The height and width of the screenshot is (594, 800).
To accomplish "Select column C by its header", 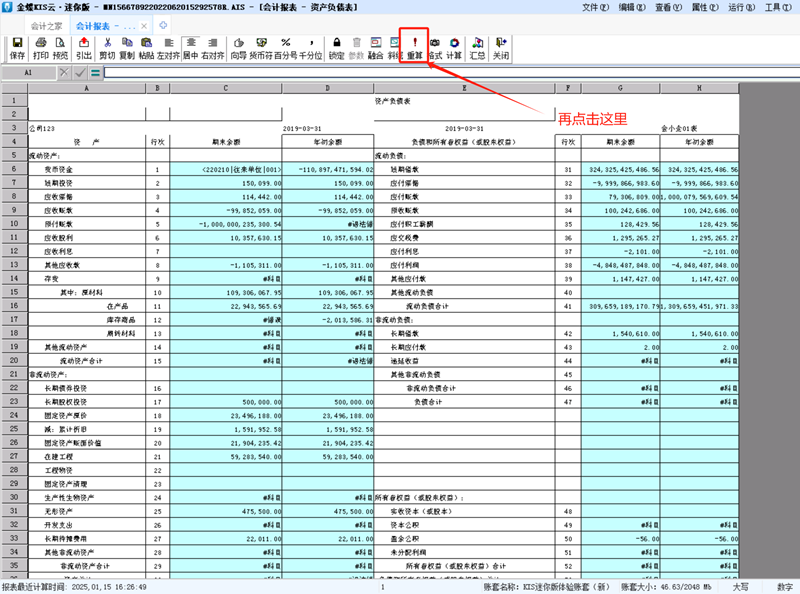I will (225, 88).
